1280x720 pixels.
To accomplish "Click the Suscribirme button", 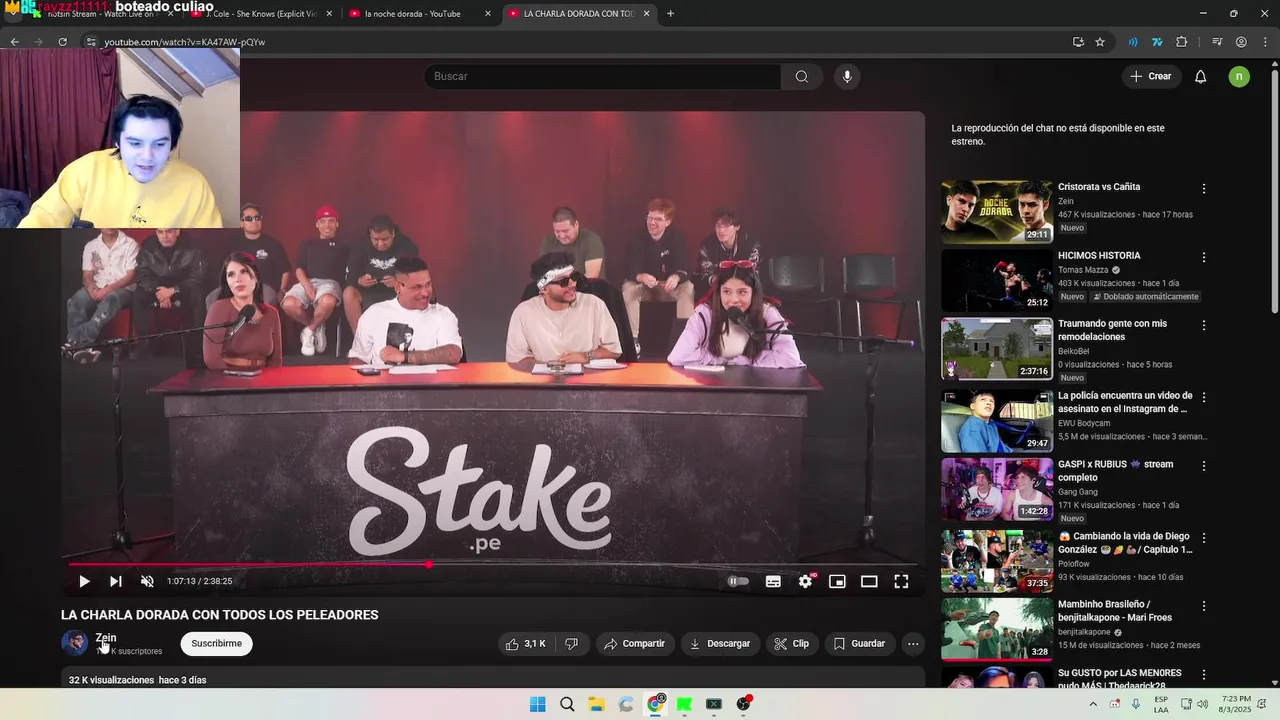I will point(216,643).
